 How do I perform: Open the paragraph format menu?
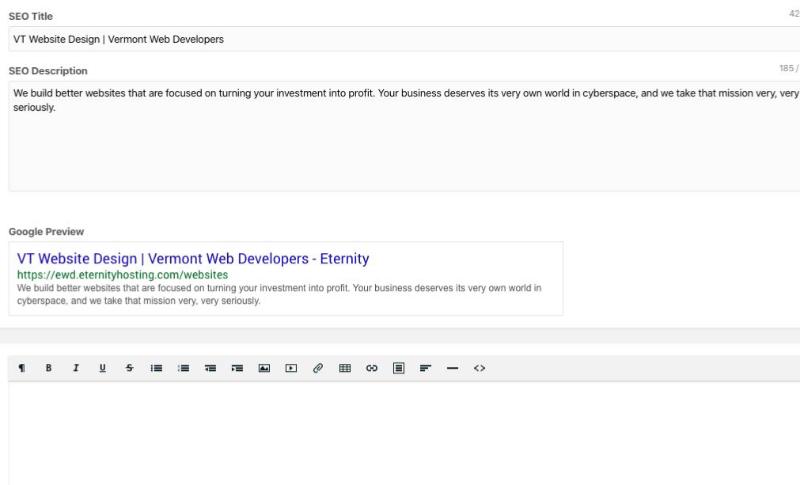pos(21,368)
